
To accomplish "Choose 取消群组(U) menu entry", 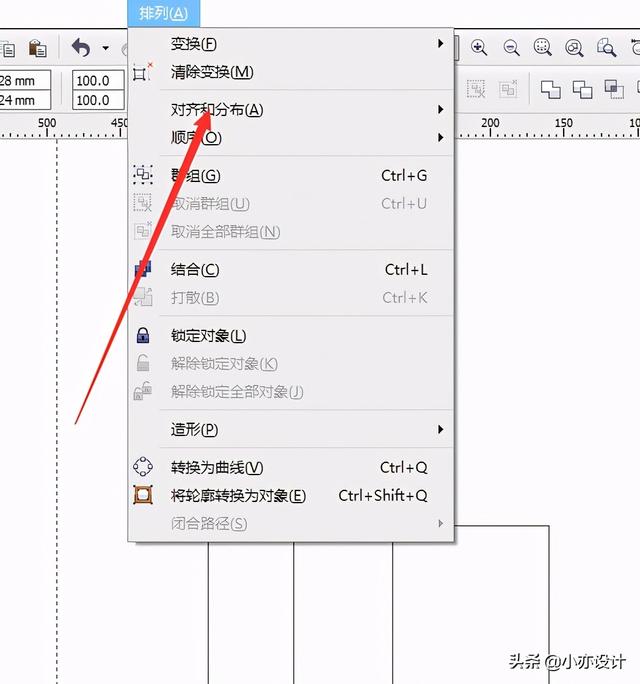I will pos(291,204).
